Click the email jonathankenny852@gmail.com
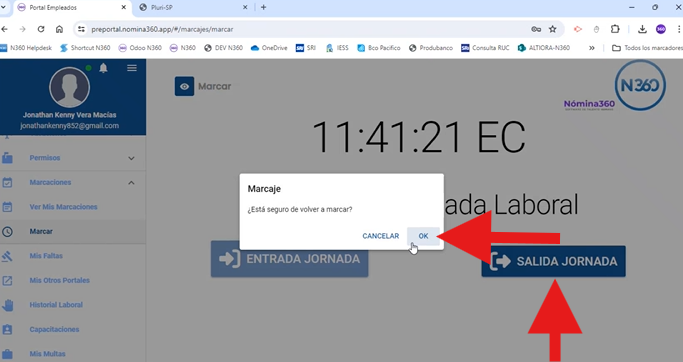 [70, 126]
